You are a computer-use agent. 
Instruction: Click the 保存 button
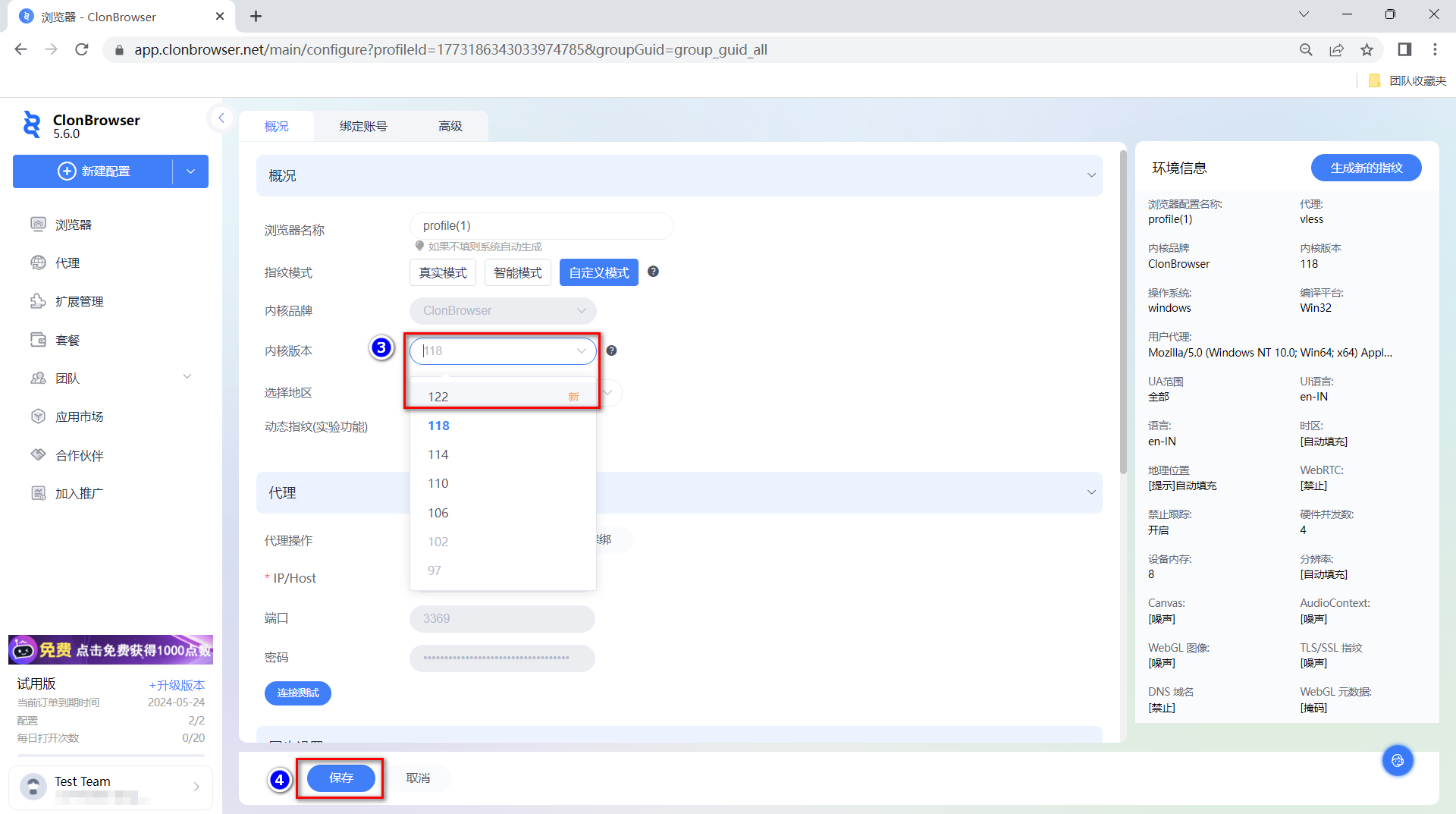point(340,778)
